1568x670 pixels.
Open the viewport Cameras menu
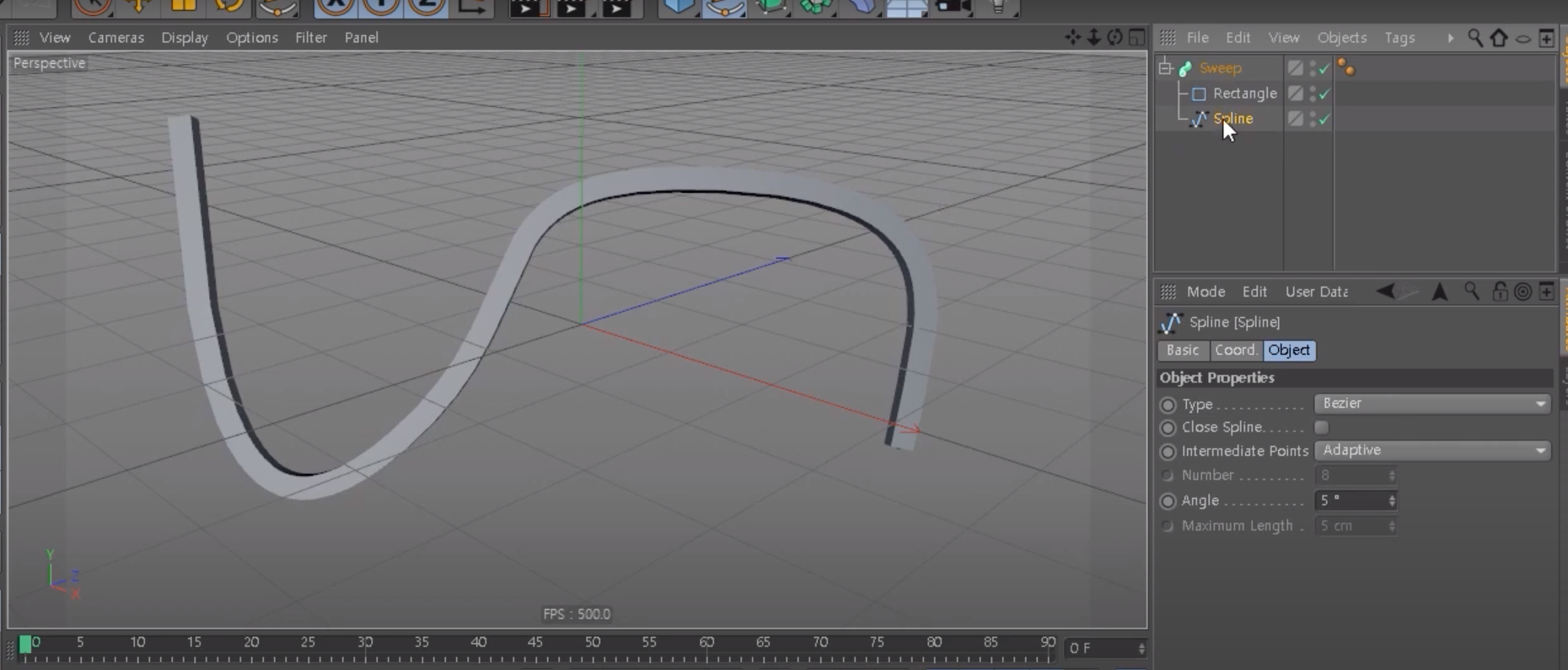[116, 37]
